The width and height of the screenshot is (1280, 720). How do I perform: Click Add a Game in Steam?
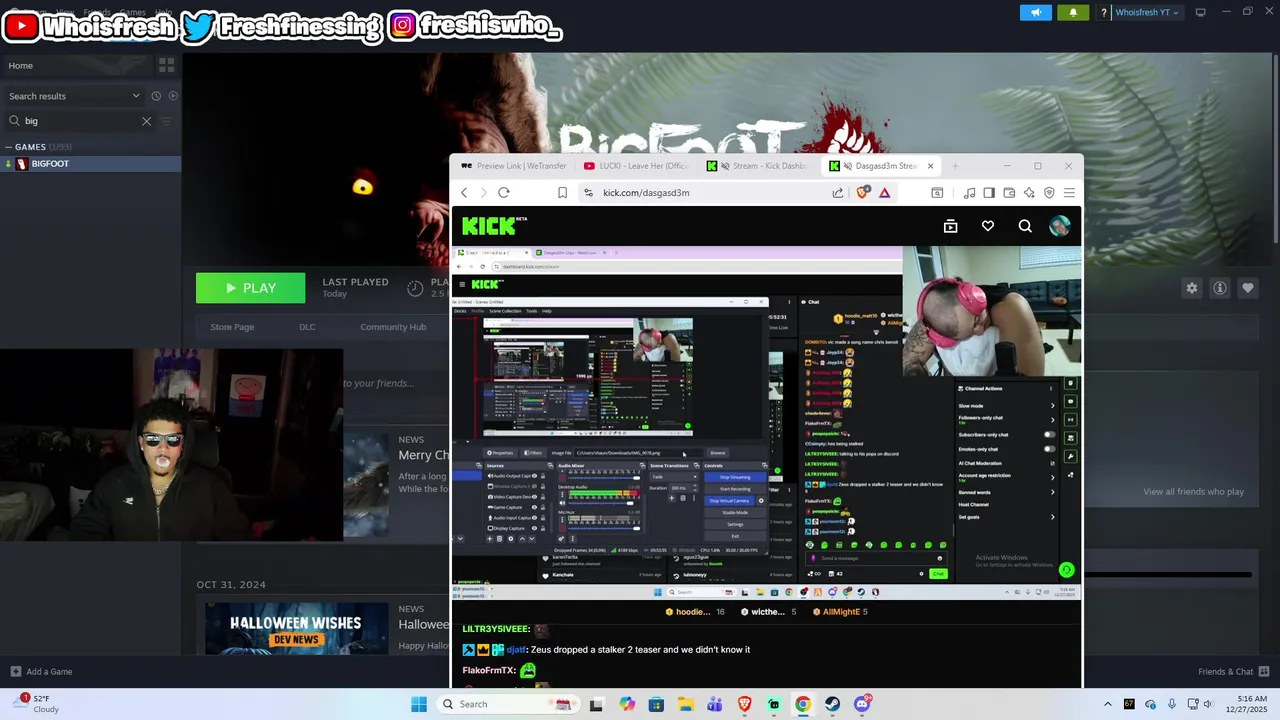point(41,672)
